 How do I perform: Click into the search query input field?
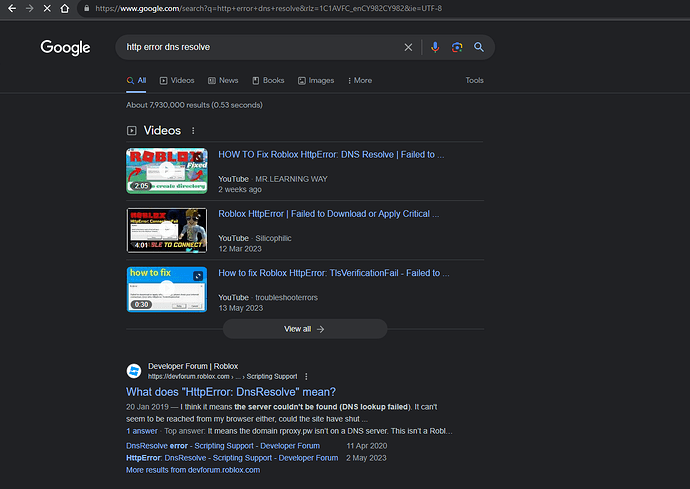coord(262,47)
